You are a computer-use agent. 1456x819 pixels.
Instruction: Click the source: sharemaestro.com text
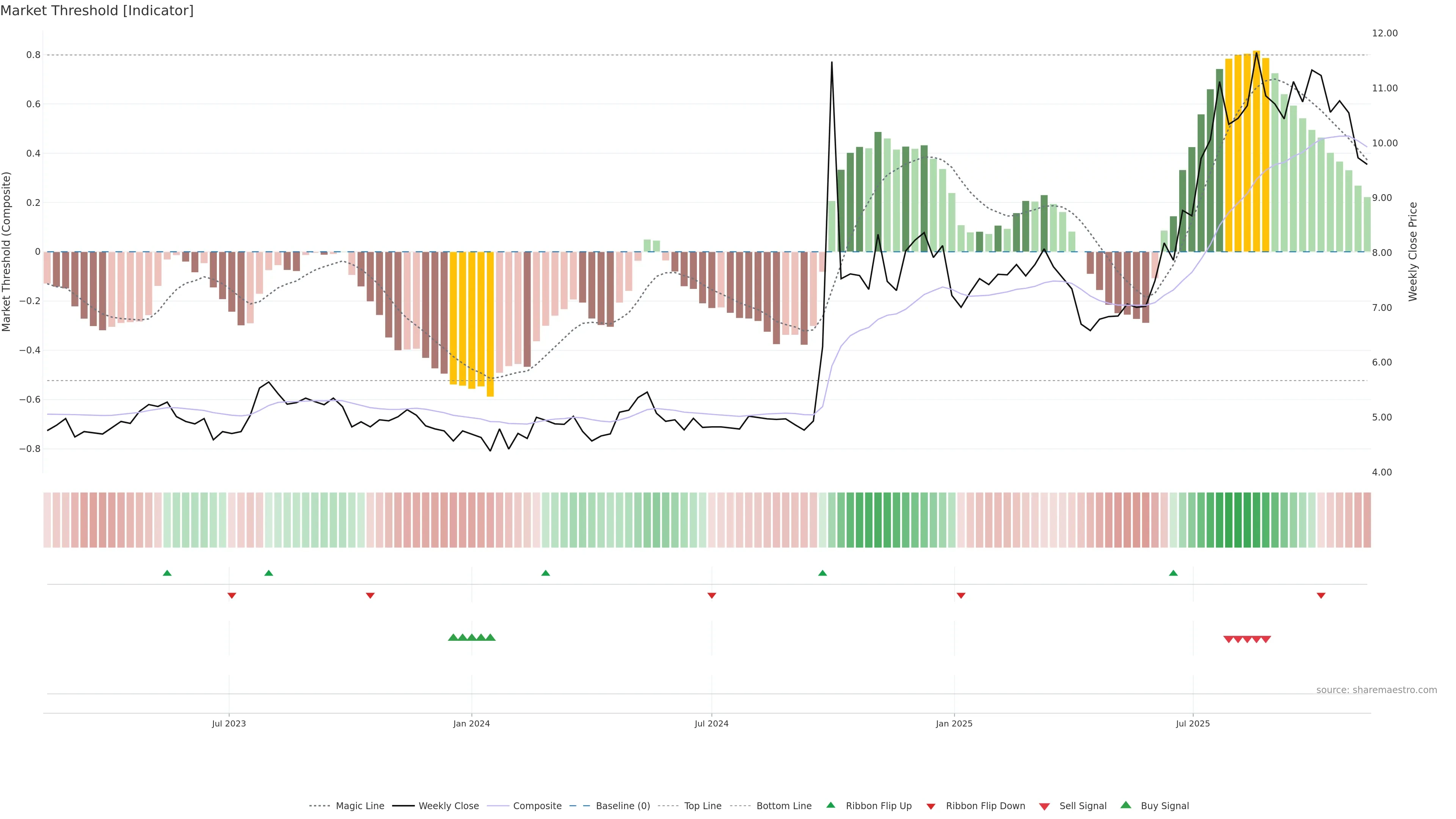click(1376, 690)
